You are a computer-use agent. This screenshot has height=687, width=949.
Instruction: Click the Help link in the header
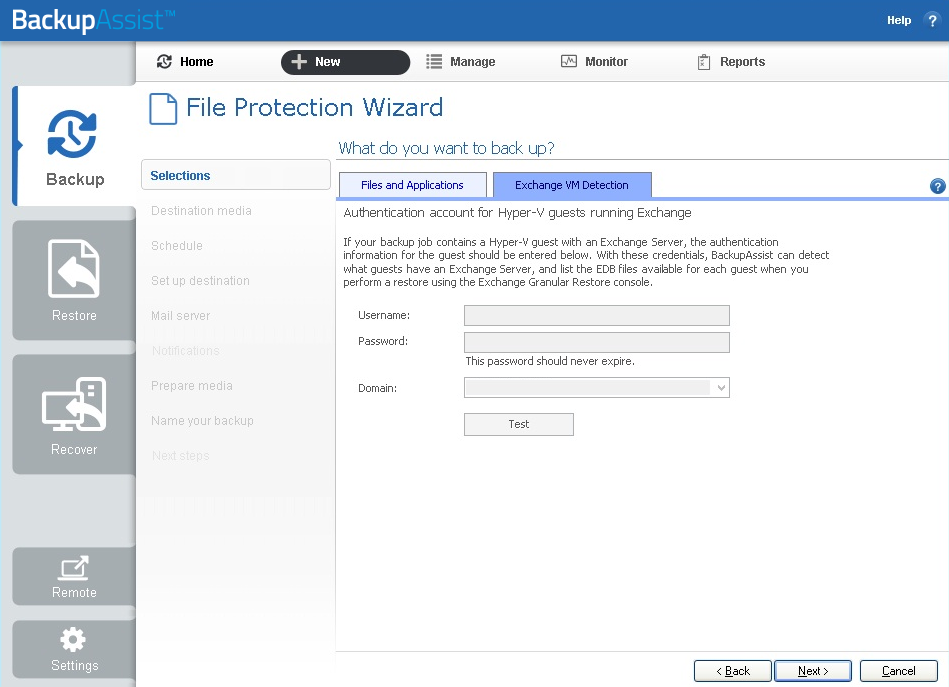(x=899, y=21)
